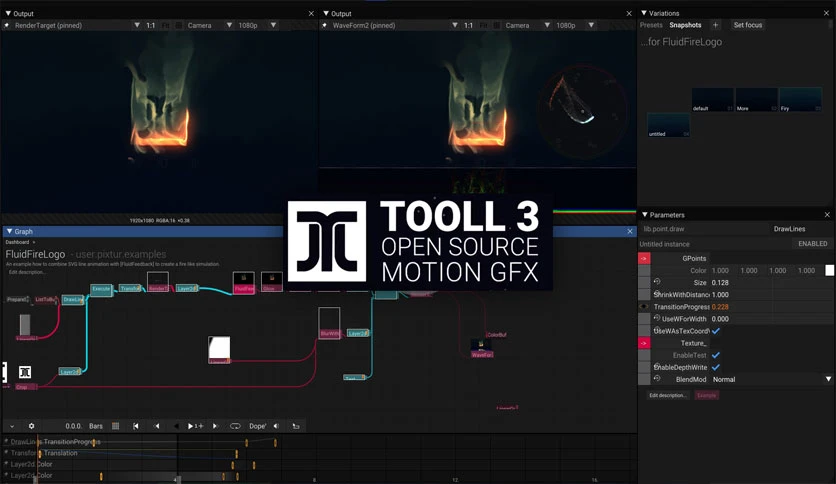Add a new snapshot with plus icon
836x484 pixels.
point(716,25)
